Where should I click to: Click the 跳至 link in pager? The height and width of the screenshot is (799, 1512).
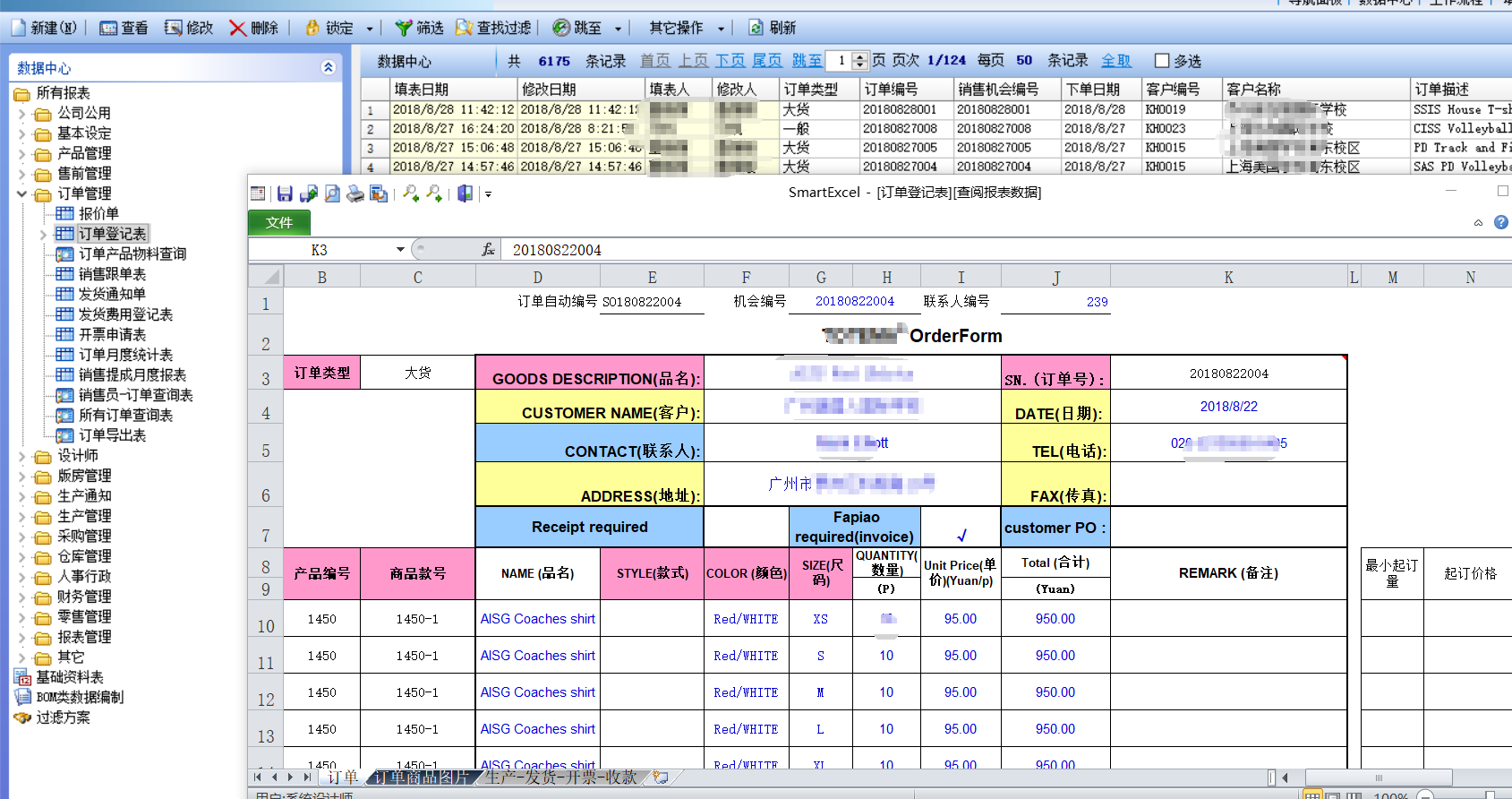807,60
